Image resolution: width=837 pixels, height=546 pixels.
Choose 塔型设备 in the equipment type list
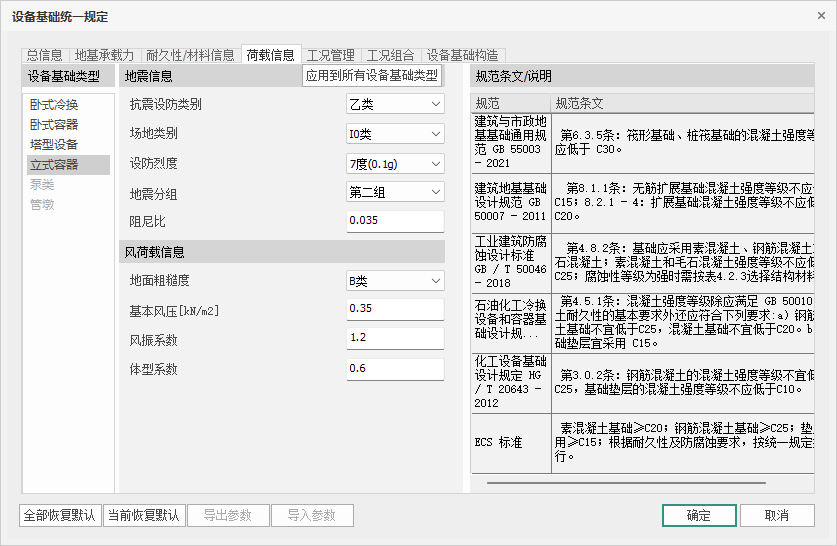pos(54,145)
